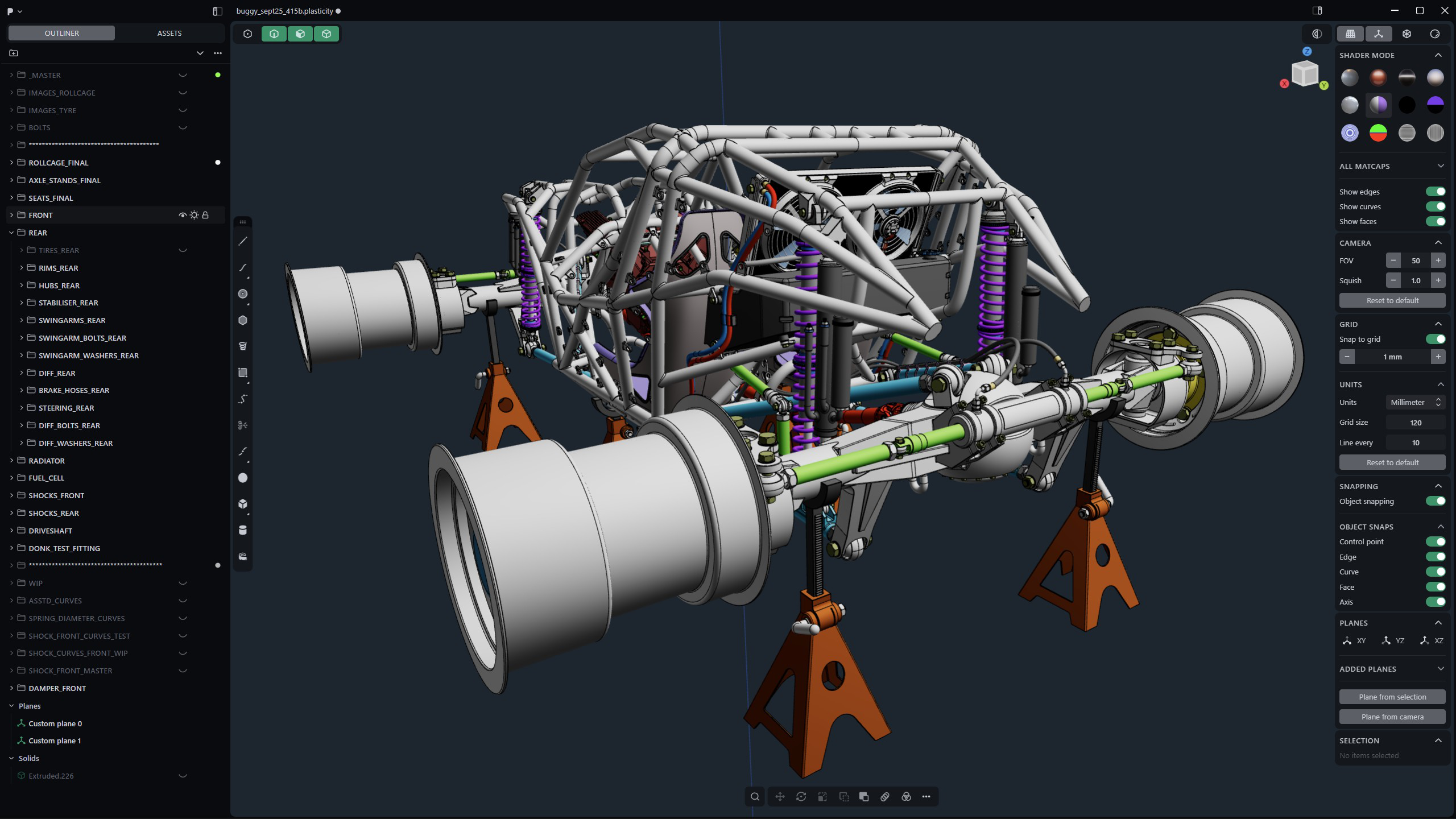Select the Cylinder tool icon
Screen dimensions: 1456x819
pos(243,530)
